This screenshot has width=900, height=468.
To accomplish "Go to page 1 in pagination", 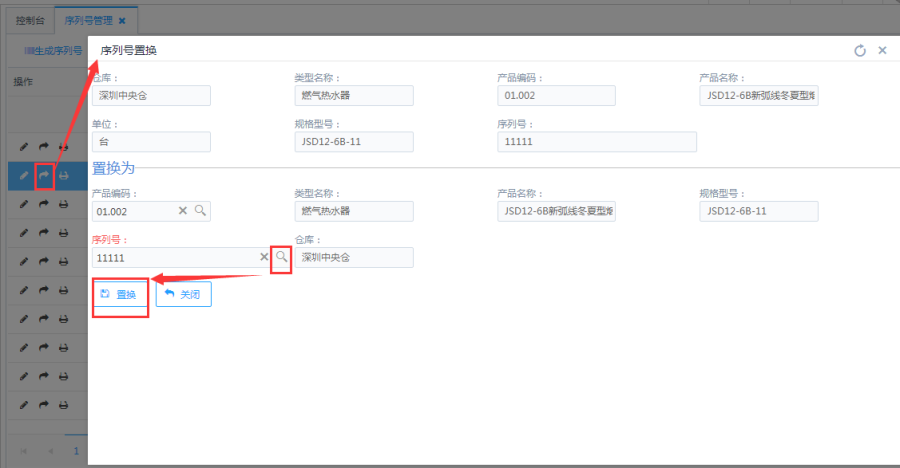I will 75,450.
